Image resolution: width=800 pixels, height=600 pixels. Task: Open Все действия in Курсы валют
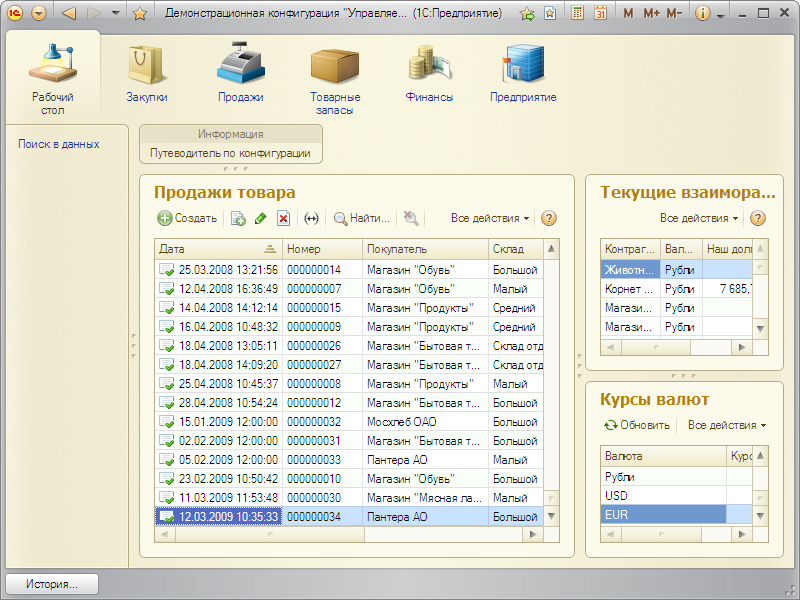pyautogui.click(x=727, y=425)
